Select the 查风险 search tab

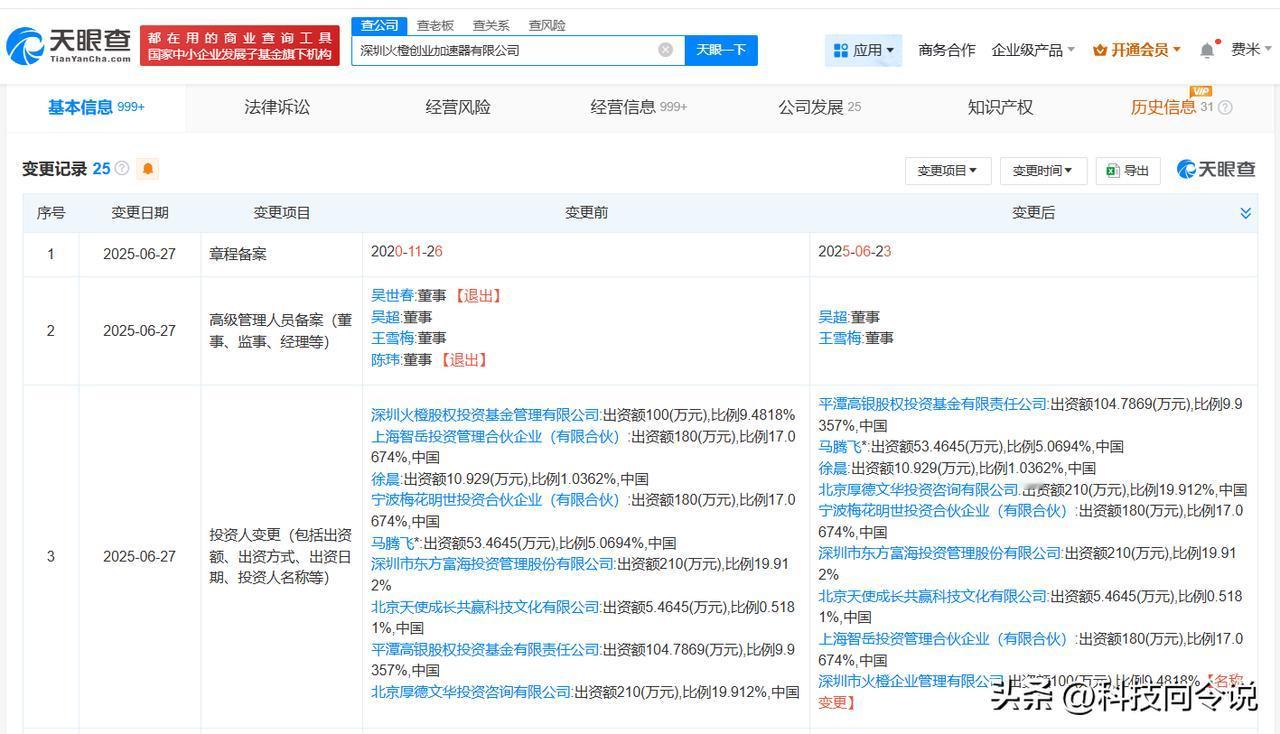[547, 25]
